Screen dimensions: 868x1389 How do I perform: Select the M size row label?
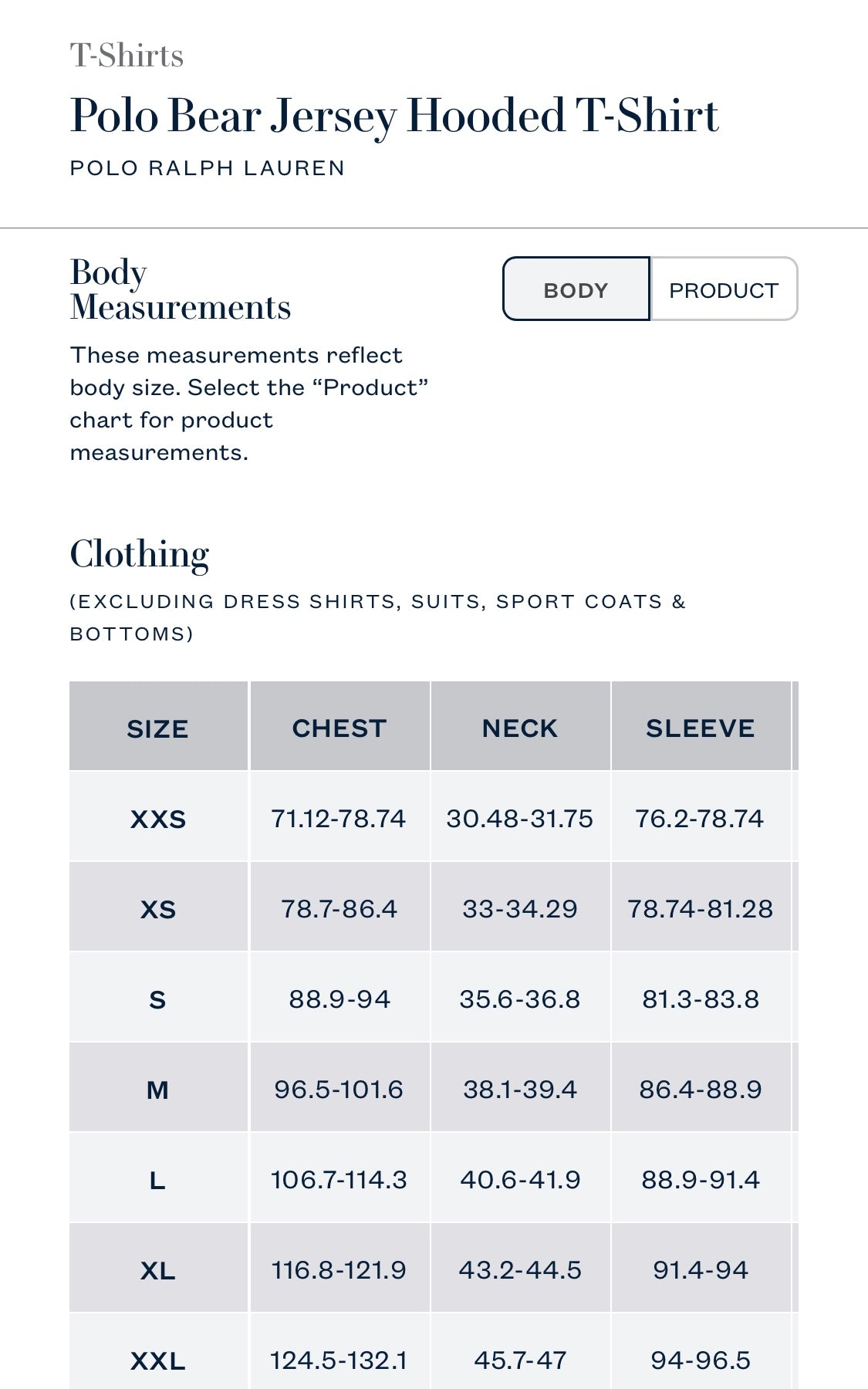[158, 1090]
